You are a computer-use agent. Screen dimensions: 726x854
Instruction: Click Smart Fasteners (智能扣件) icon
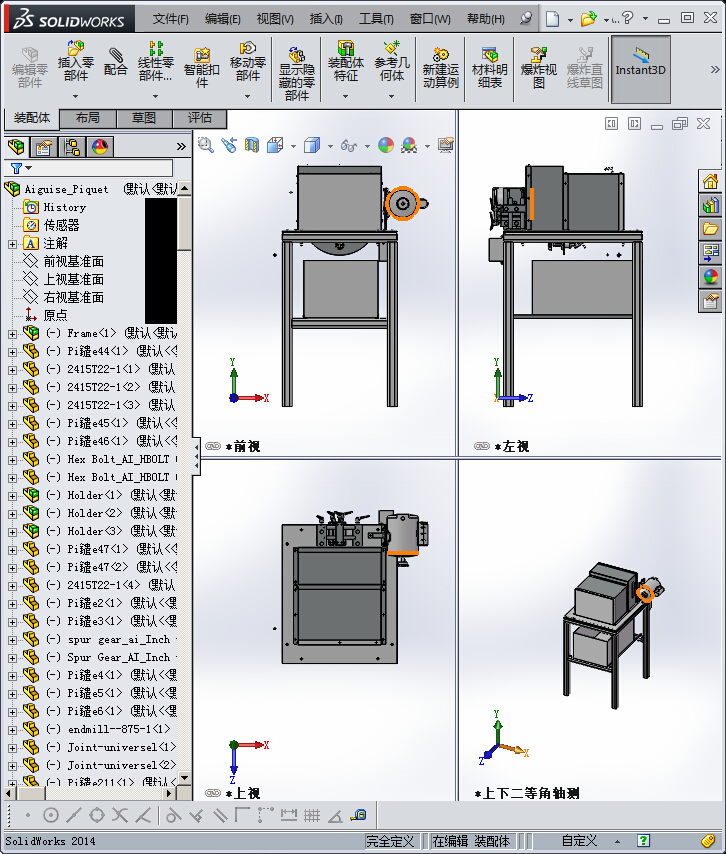[202, 68]
